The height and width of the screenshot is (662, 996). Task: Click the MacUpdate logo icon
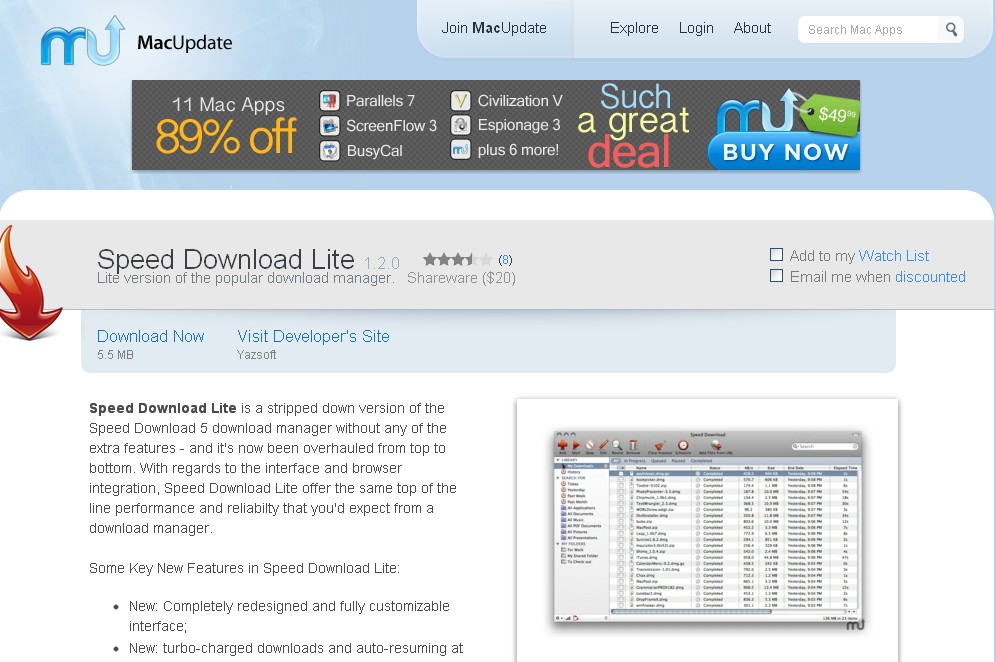click(83, 41)
